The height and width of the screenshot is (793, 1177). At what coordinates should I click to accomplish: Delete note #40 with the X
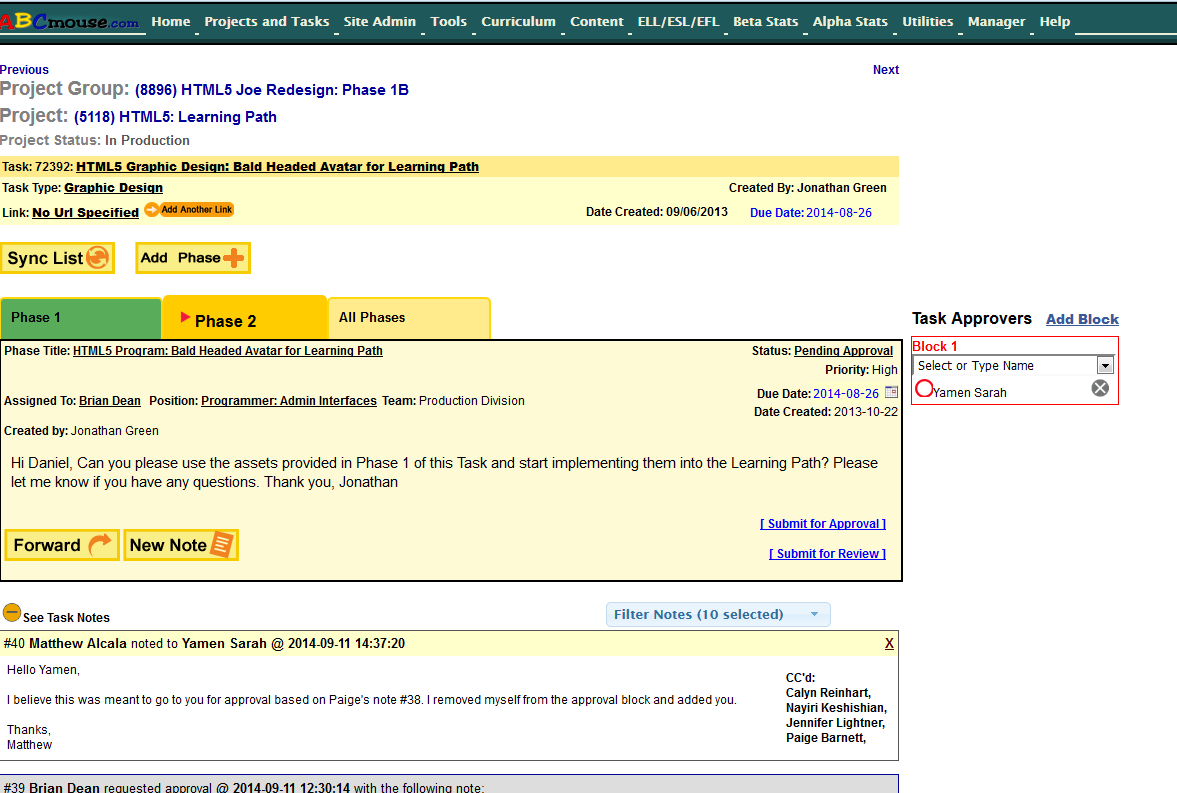tap(889, 643)
